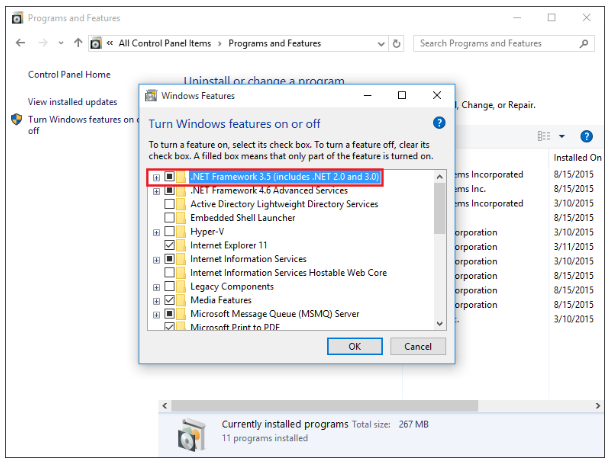The image size is (615, 467).
Task: Click the Internet Explorer 11 folder icon
Action: [x=181, y=245]
